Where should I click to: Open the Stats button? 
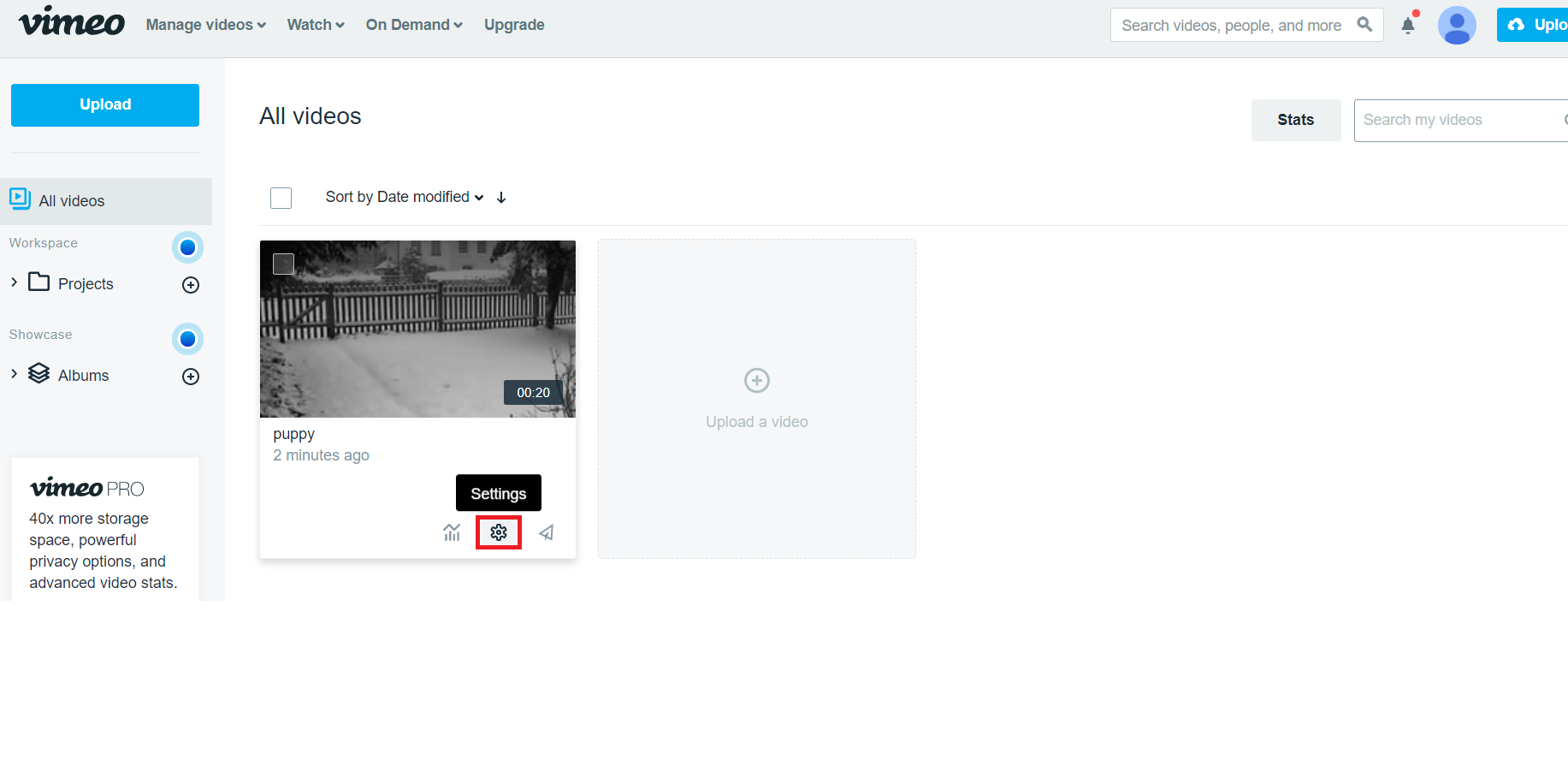(x=1296, y=120)
